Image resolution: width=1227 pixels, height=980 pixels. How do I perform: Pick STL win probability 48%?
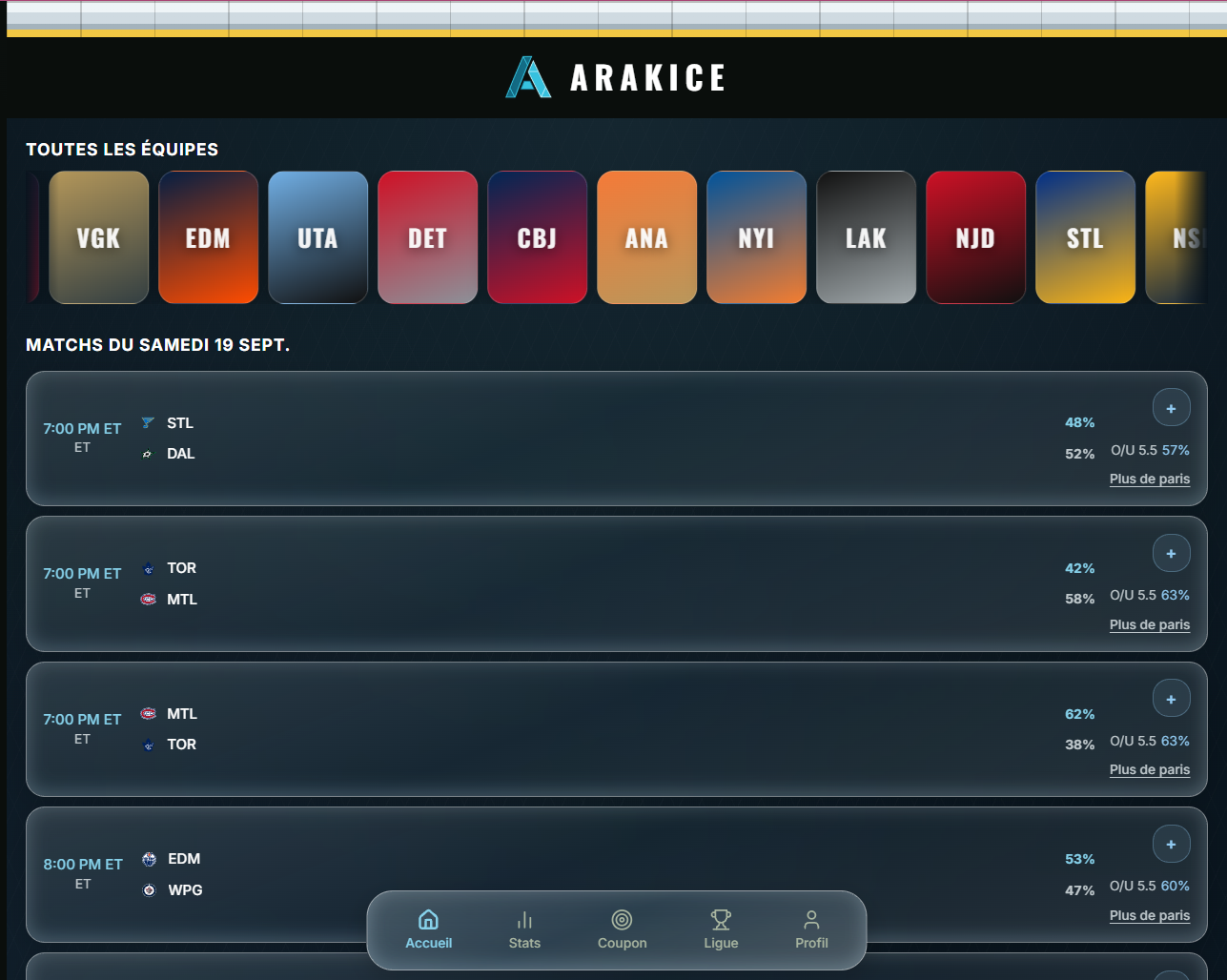1079,422
